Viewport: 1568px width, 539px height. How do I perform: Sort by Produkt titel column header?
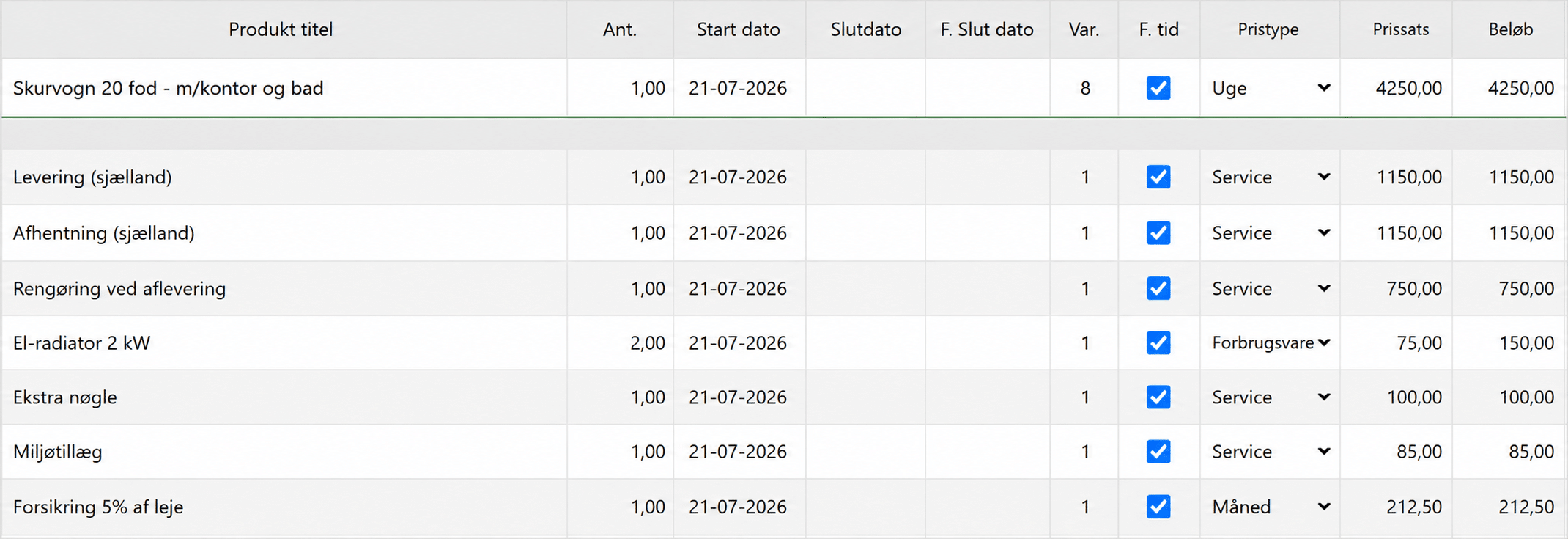tap(281, 29)
